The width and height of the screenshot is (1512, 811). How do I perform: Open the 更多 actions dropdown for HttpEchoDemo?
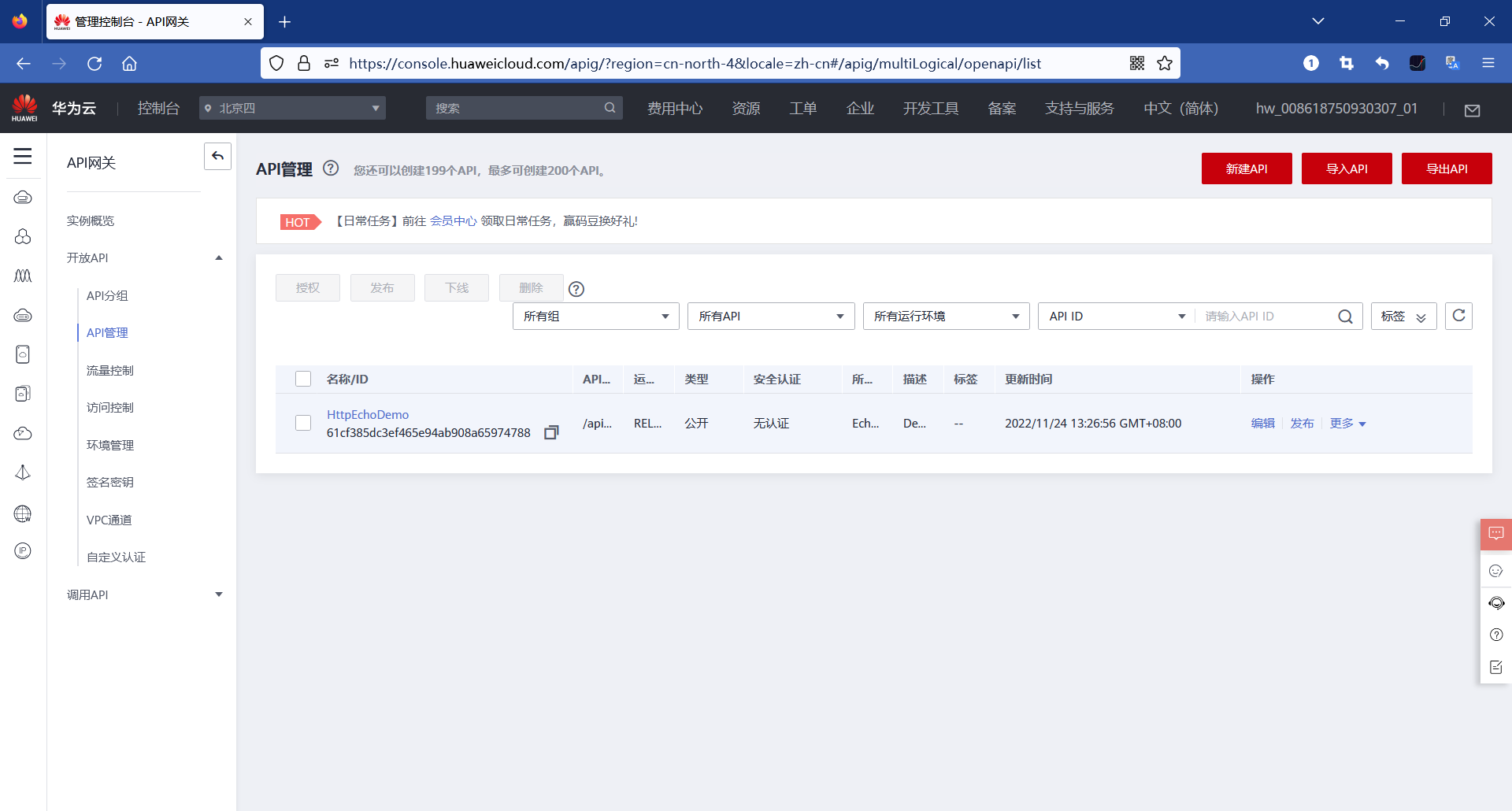(1347, 424)
